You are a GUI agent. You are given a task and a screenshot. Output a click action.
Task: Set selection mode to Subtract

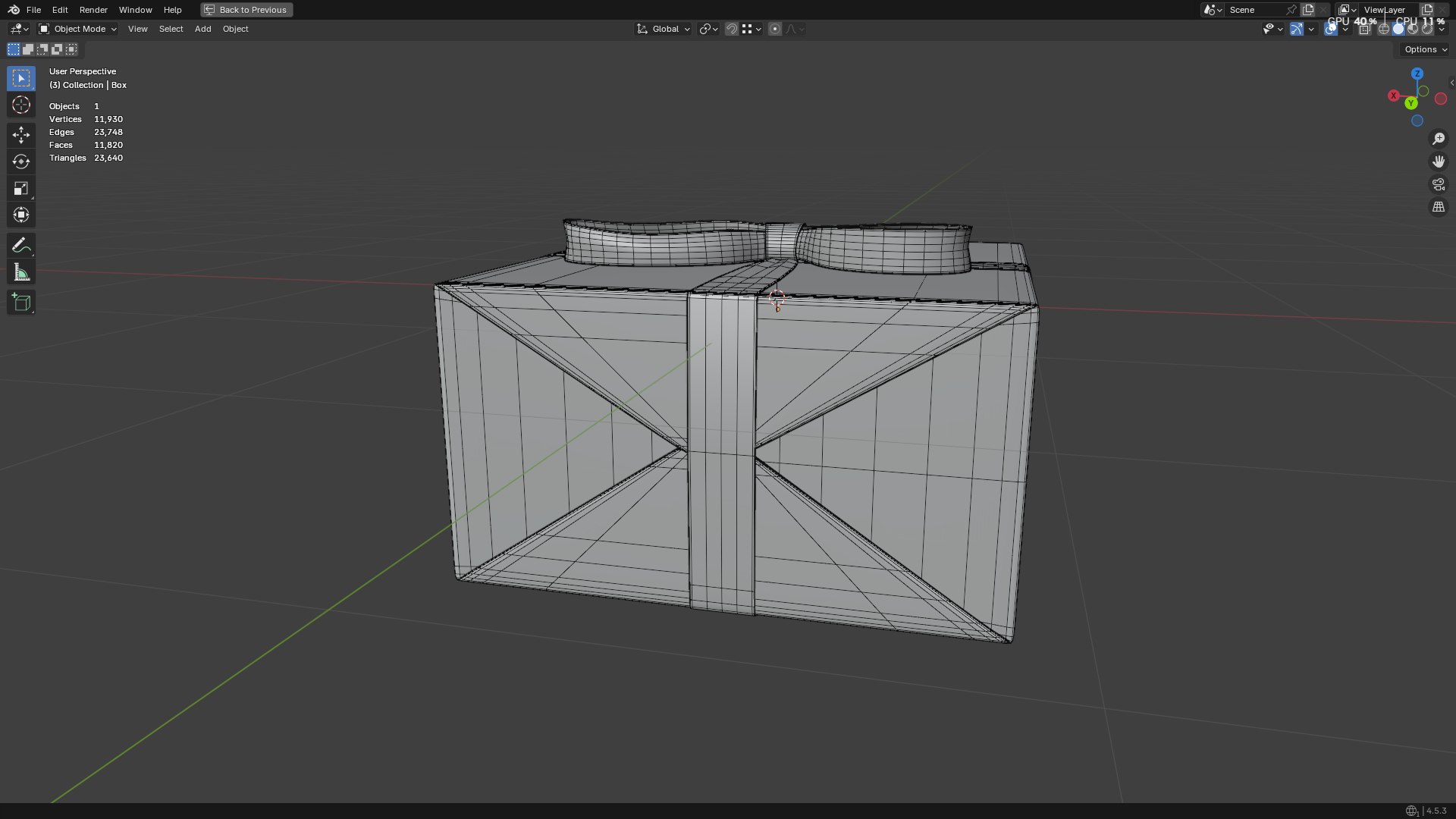(42, 49)
